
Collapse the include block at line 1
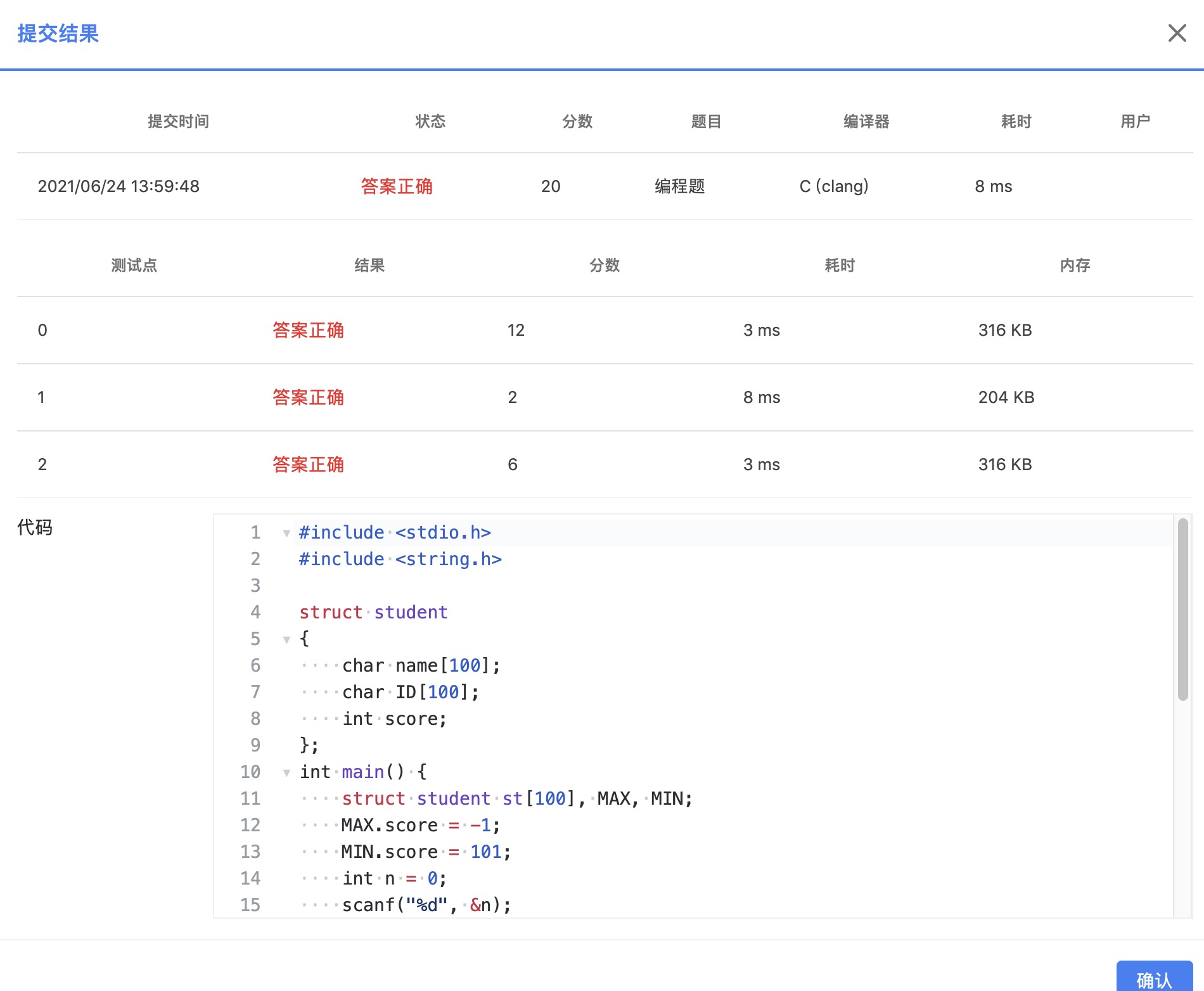[285, 533]
